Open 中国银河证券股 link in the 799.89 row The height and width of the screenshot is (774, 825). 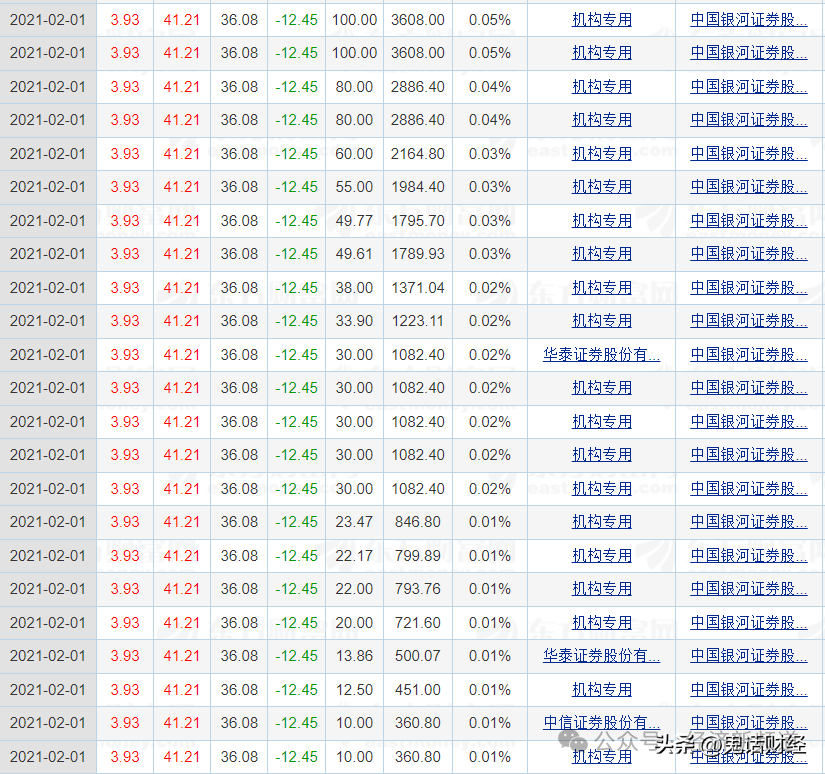click(749, 556)
